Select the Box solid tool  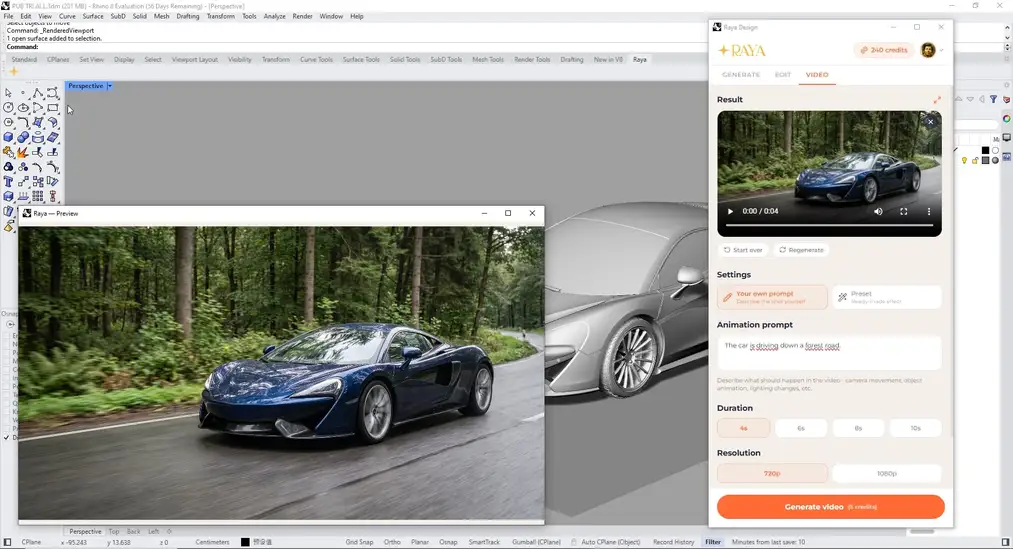tap(8, 137)
